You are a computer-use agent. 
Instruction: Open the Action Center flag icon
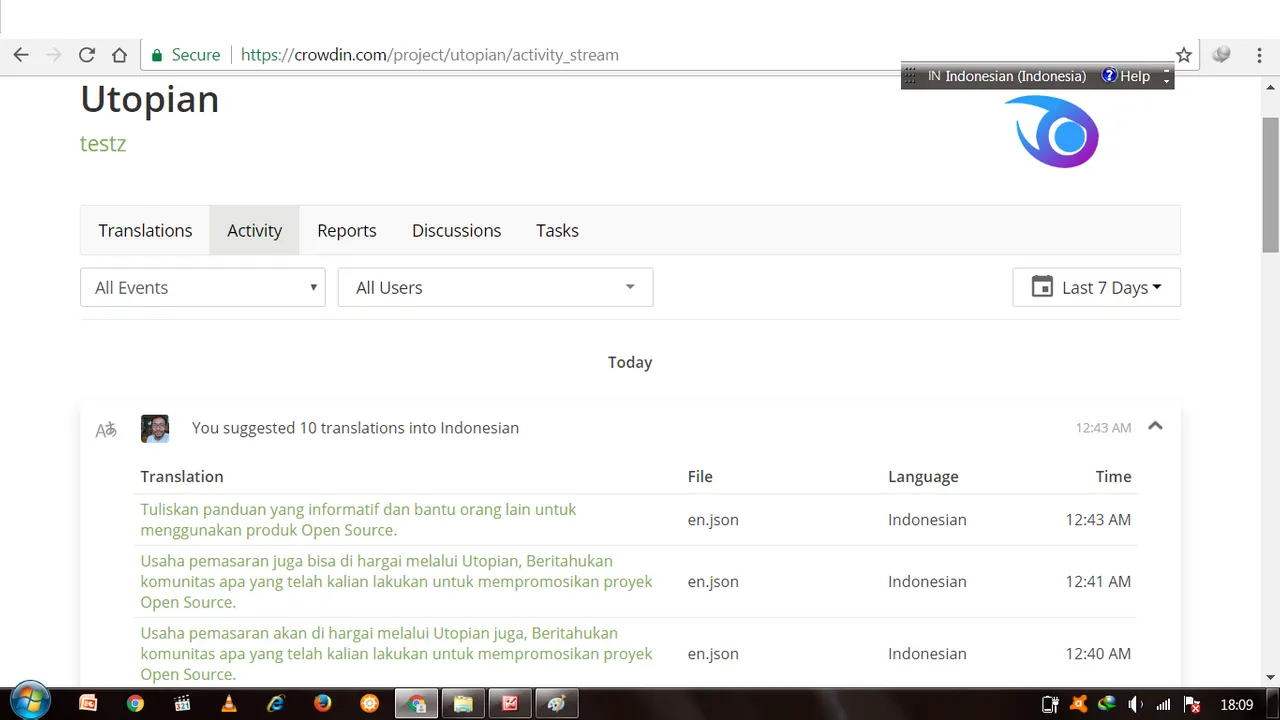[x=1191, y=704]
